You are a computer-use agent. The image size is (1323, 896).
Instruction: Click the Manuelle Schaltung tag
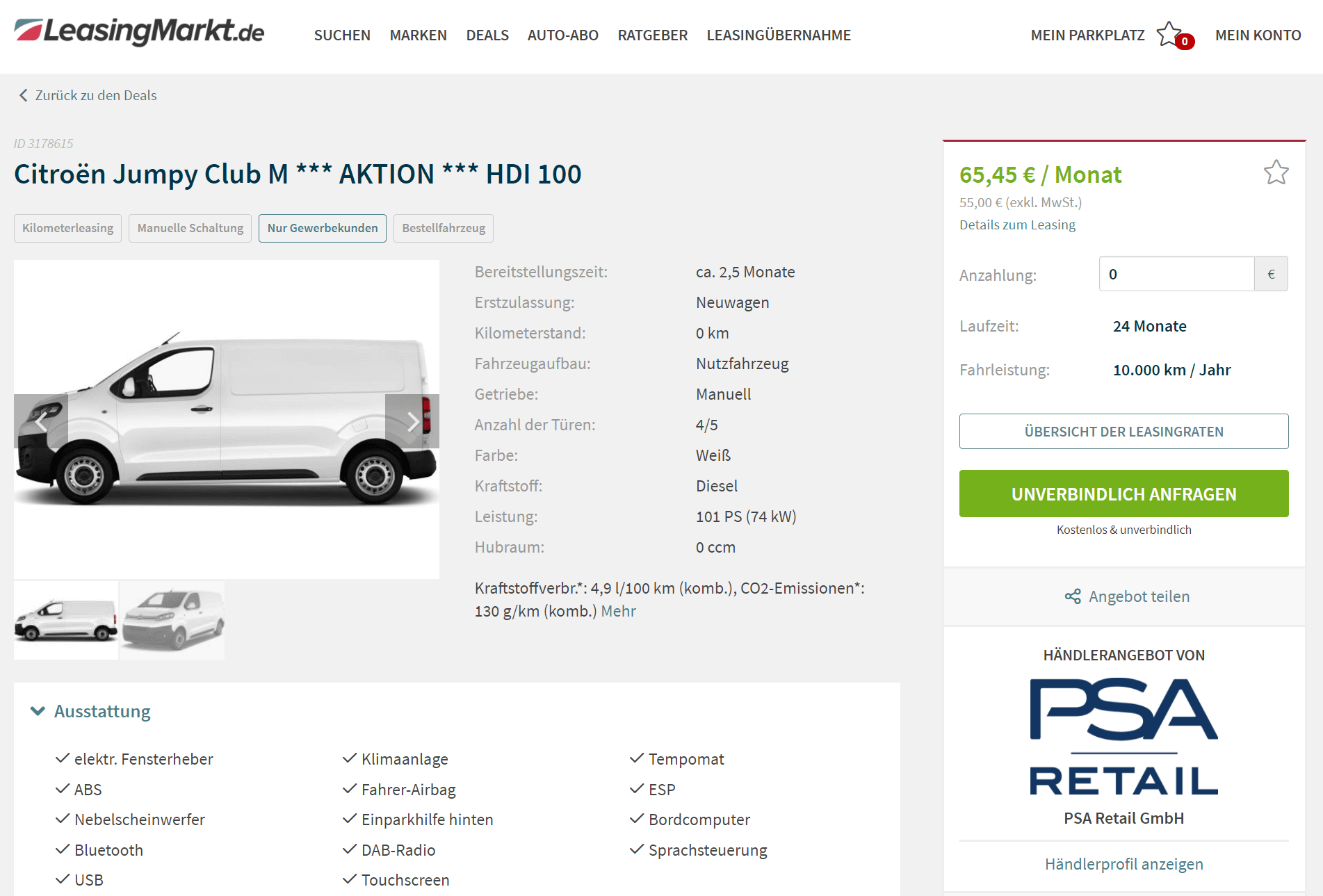pos(190,228)
